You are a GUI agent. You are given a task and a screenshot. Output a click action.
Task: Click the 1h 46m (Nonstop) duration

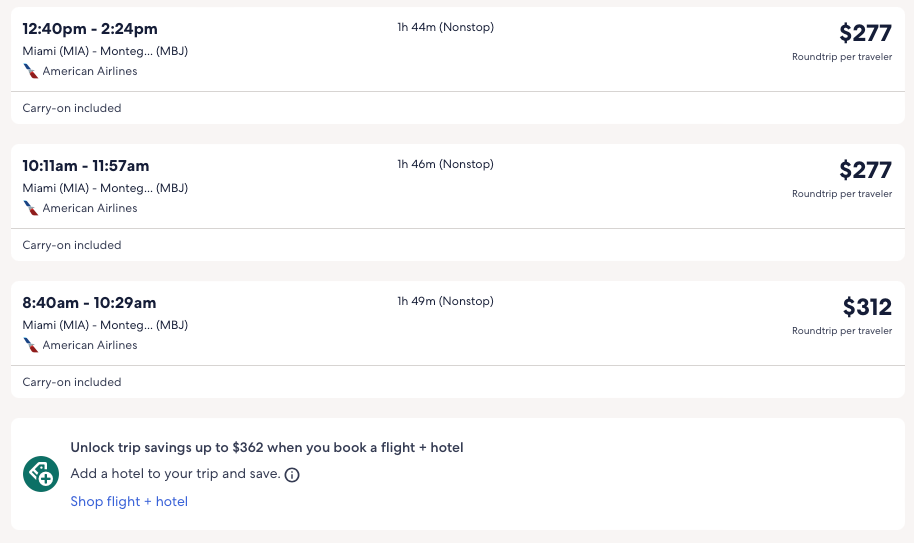coord(445,164)
